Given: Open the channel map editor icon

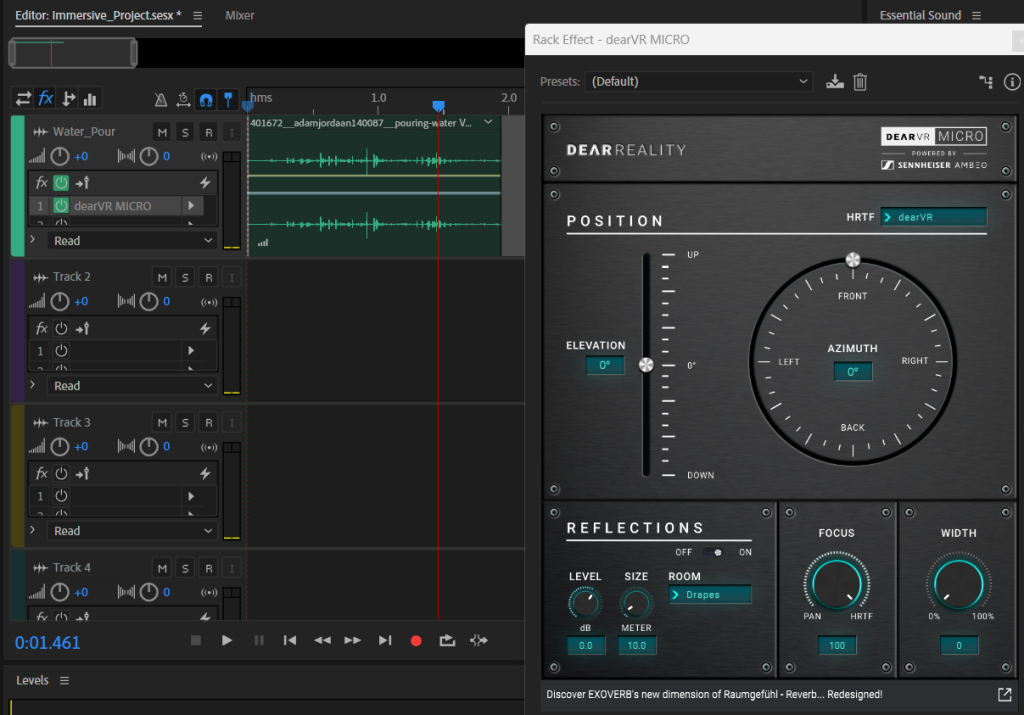Looking at the screenshot, I should coord(985,82).
